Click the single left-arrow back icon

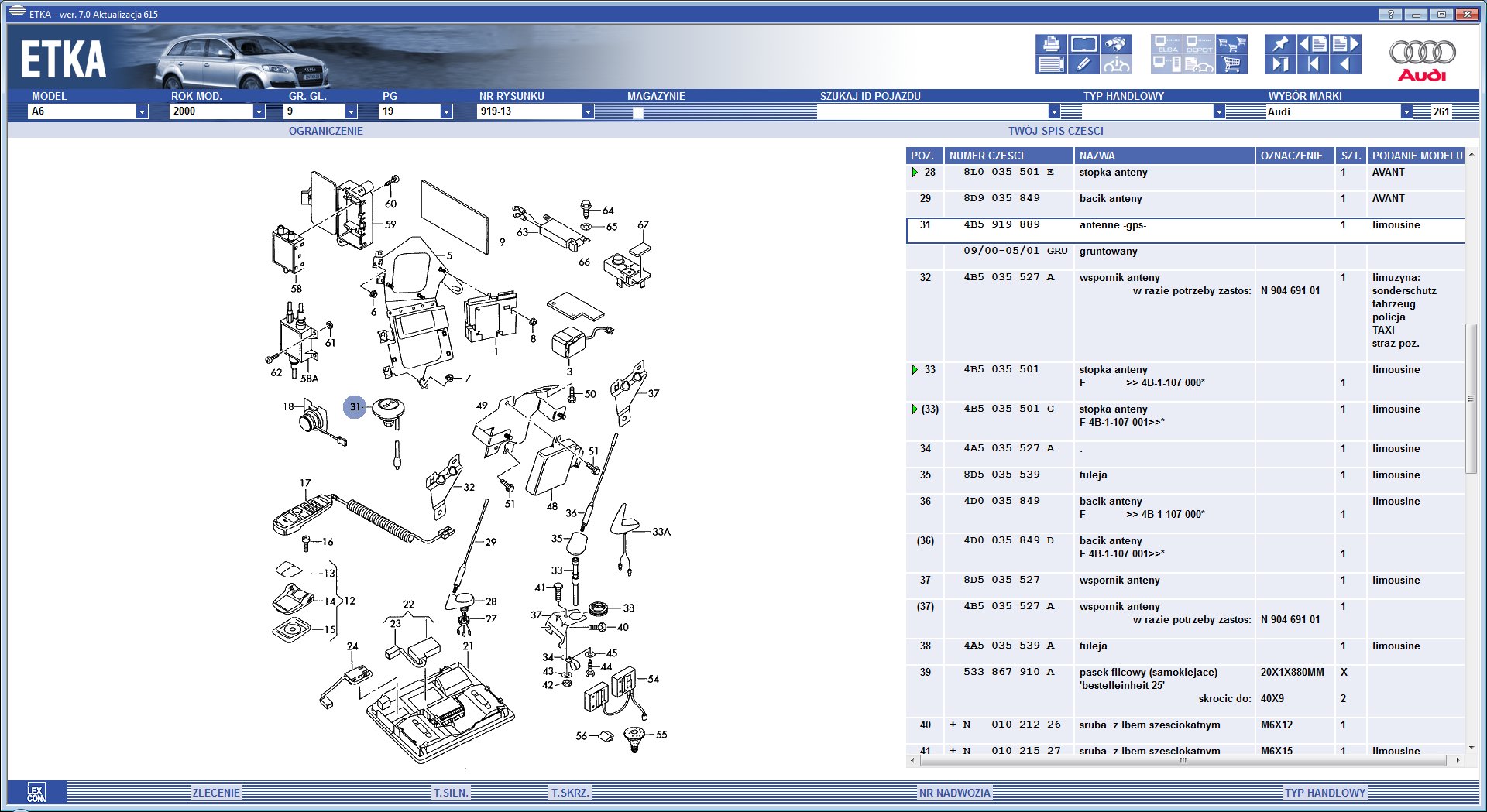(1345, 64)
